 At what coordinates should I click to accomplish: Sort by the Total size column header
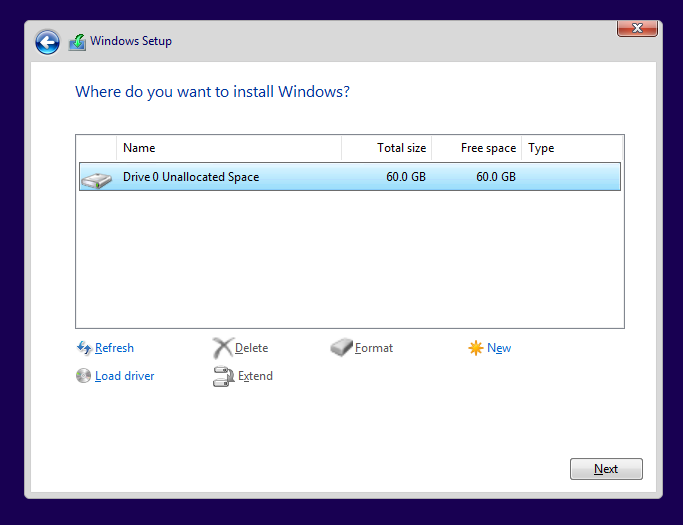387,148
